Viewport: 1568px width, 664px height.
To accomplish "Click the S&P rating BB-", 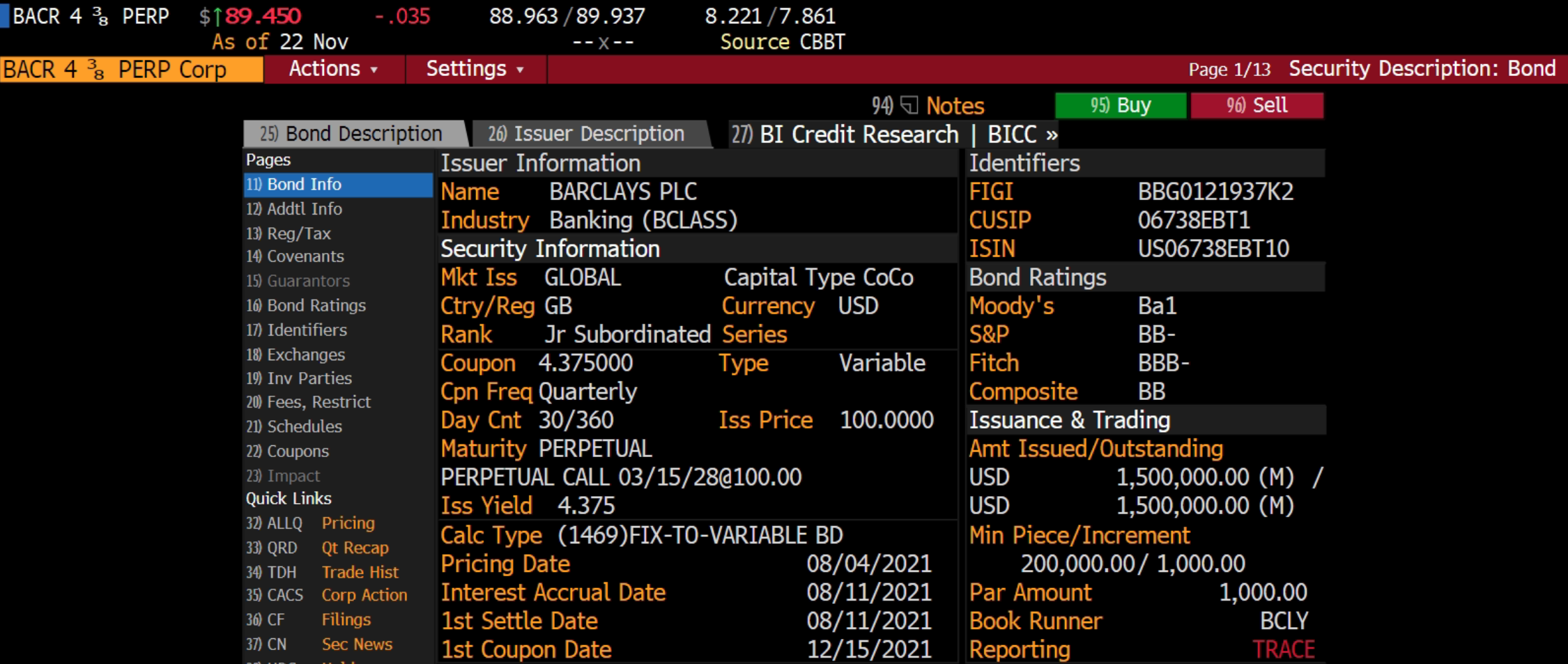I will 1157,334.
